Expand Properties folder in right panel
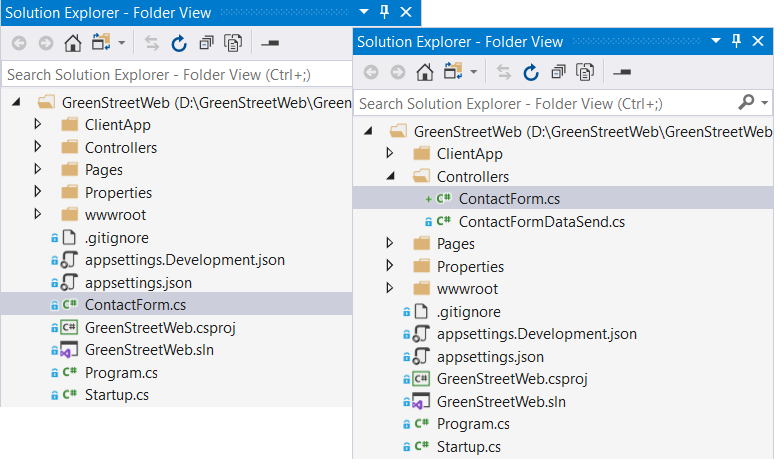Screen dimensions: 784x466 [x=390, y=266]
